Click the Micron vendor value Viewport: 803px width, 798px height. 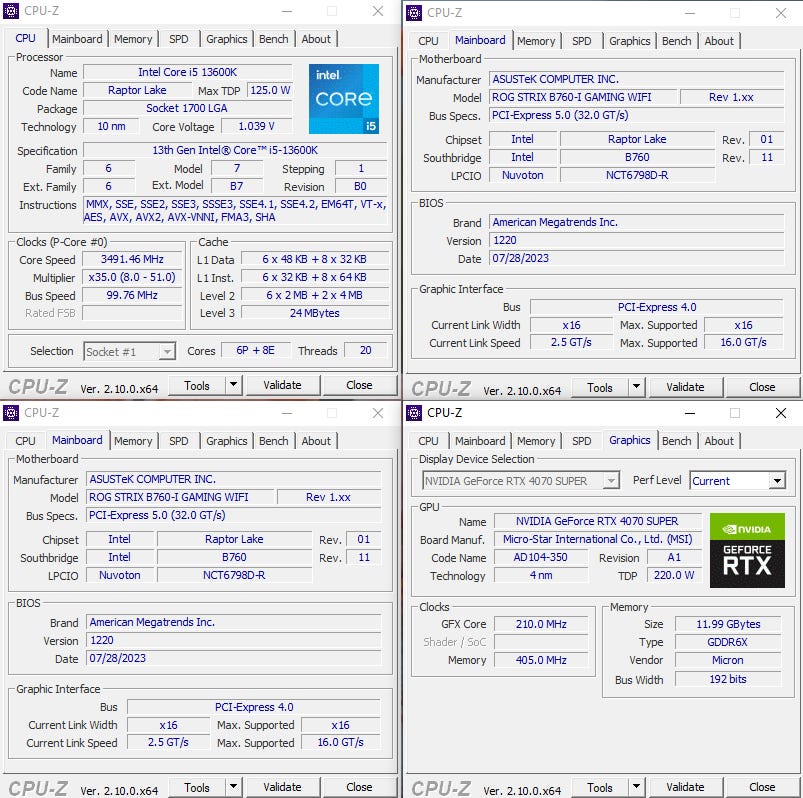728,660
